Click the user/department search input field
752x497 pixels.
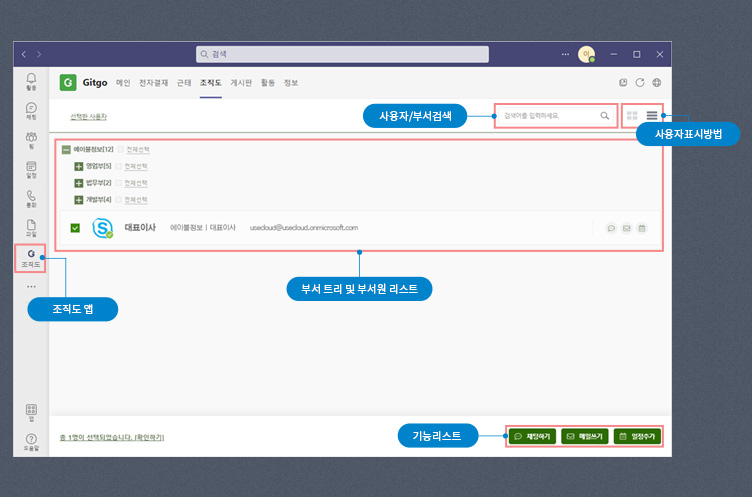pyautogui.click(x=548, y=116)
